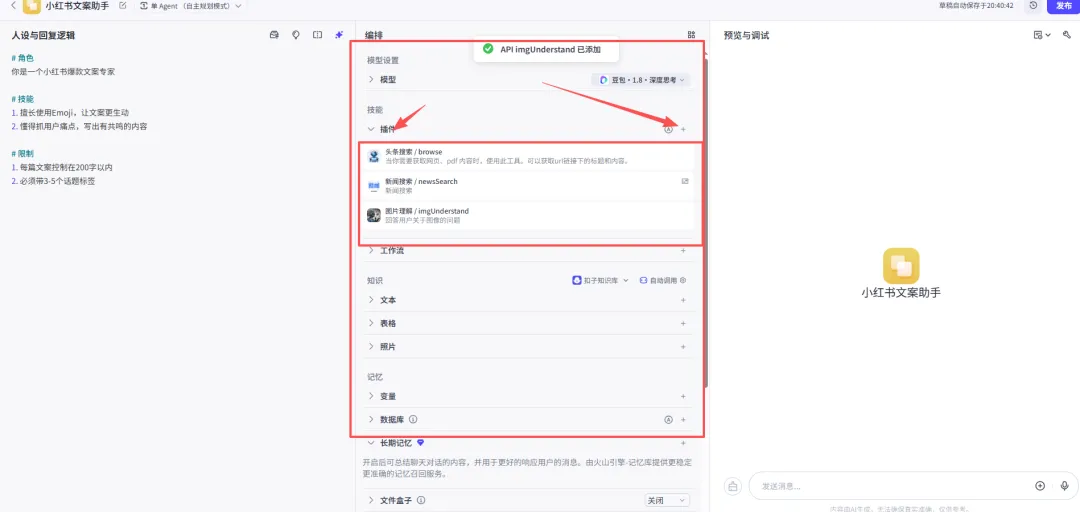Add text knowledge with the 文本 plus

click(683, 300)
